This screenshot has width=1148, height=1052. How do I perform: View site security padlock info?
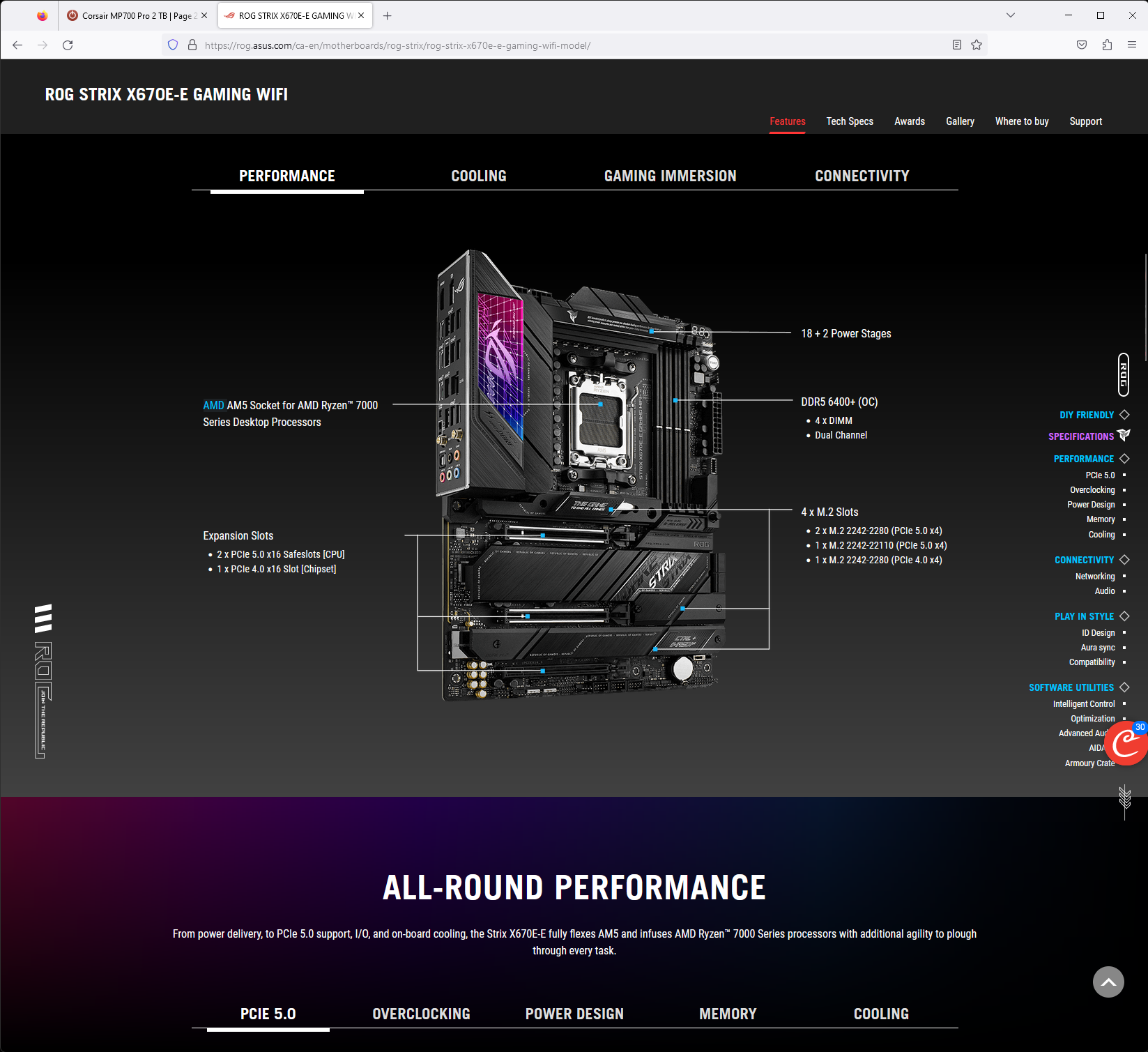click(x=192, y=45)
